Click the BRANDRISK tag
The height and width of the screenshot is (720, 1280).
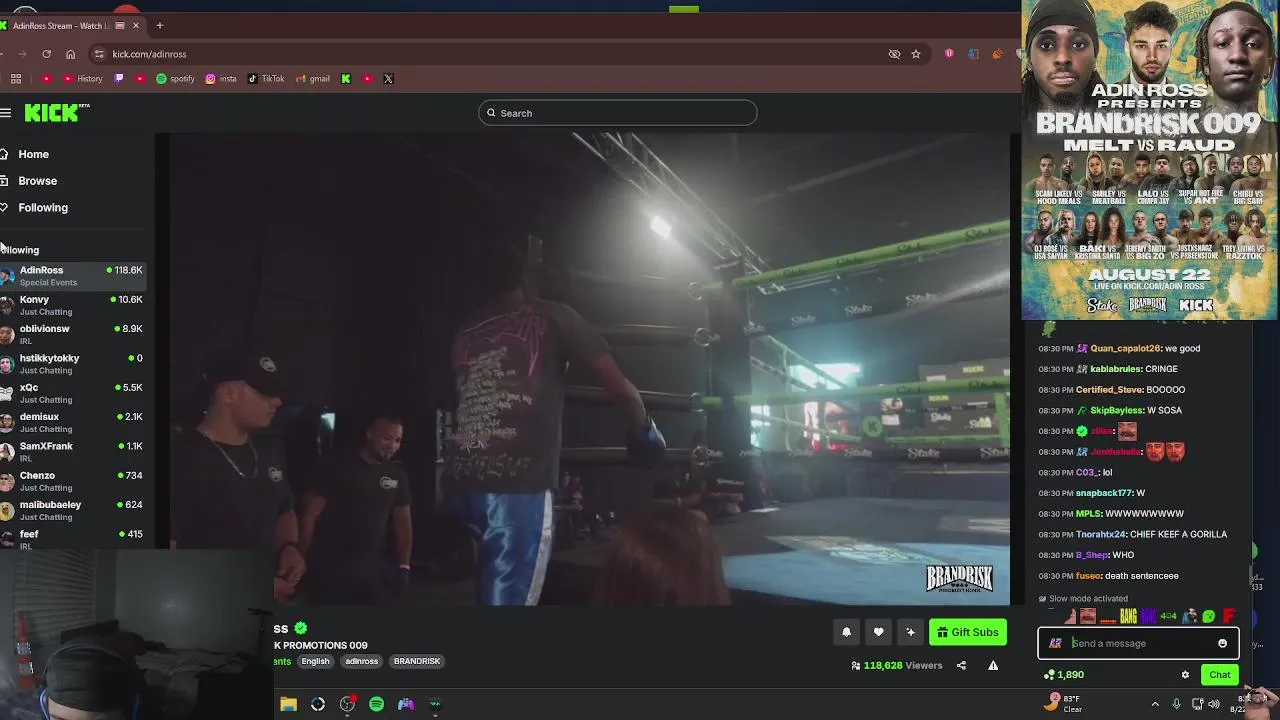(417, 661)
